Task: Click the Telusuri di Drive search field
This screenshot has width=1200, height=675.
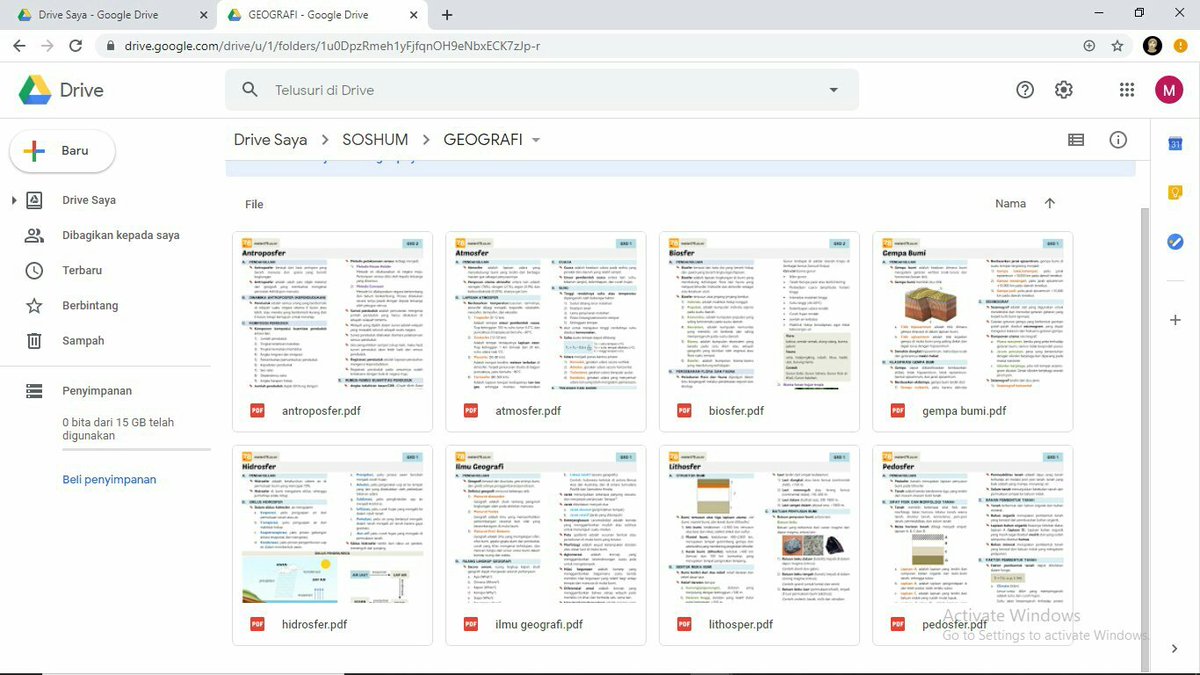Action: coord(540,90)
